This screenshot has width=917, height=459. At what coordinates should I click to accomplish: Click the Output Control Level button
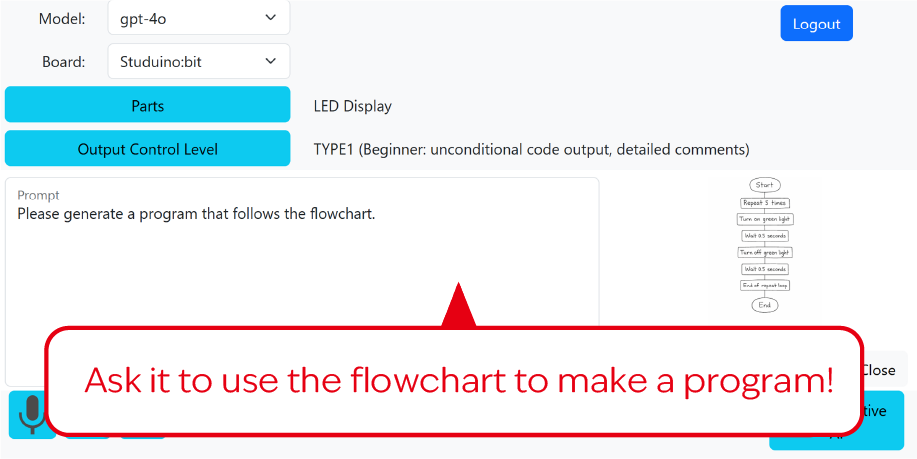click(147, 149)
